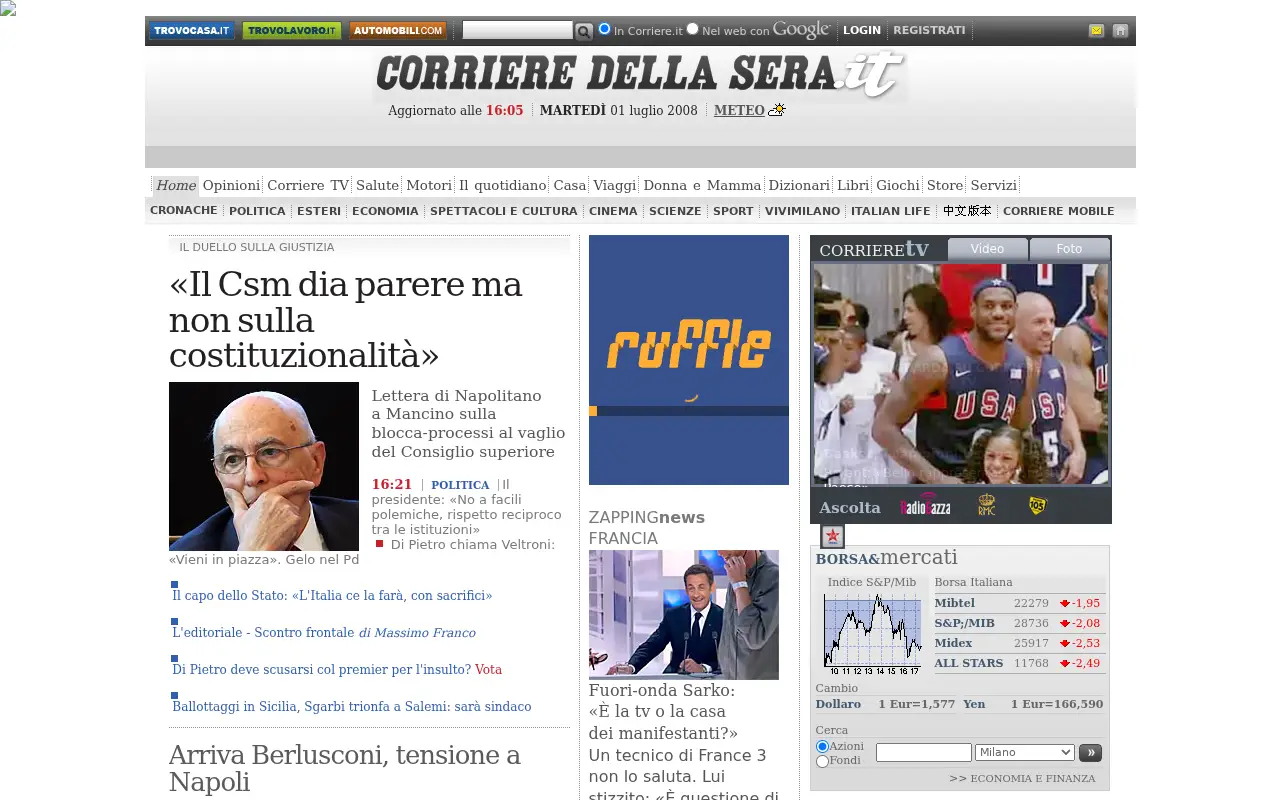Click the top search text field
1280x800 pixels.
tap(518, 30)
